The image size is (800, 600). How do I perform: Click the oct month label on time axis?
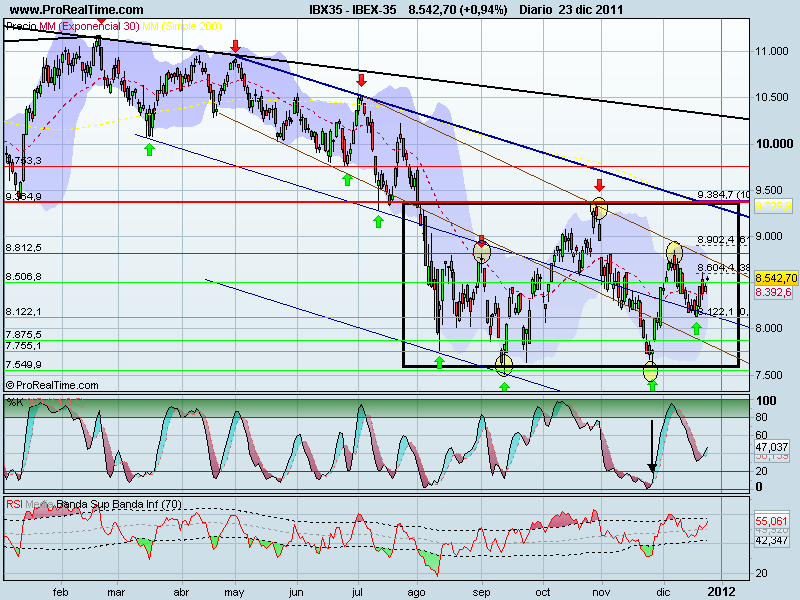click(x=543, y=592)
